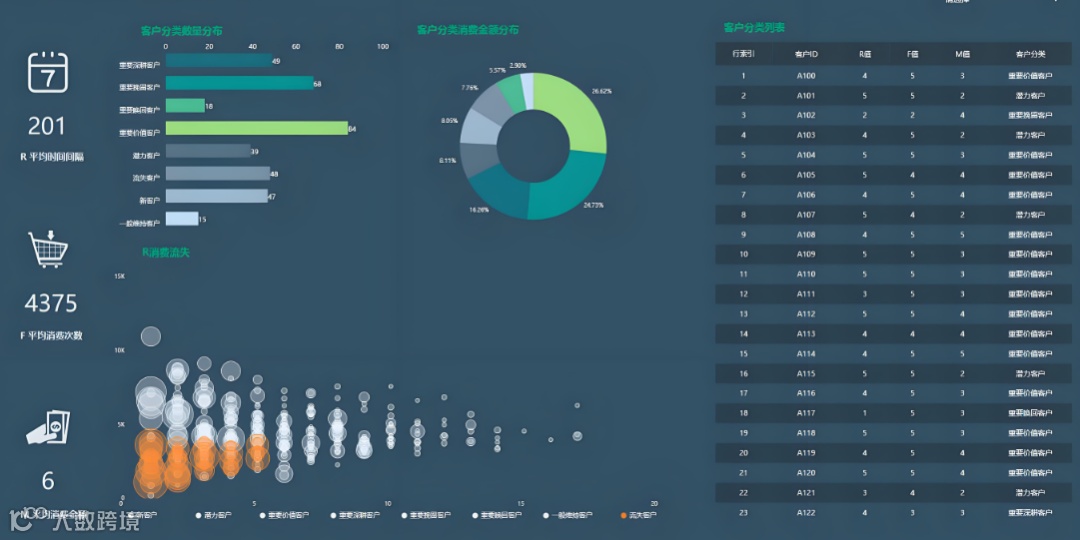Image resolution: width=1080 pixels, height=540 pixels.
Task: Click the 201 R average interval value
Action: pyautogui.click(x=47, y=127)
